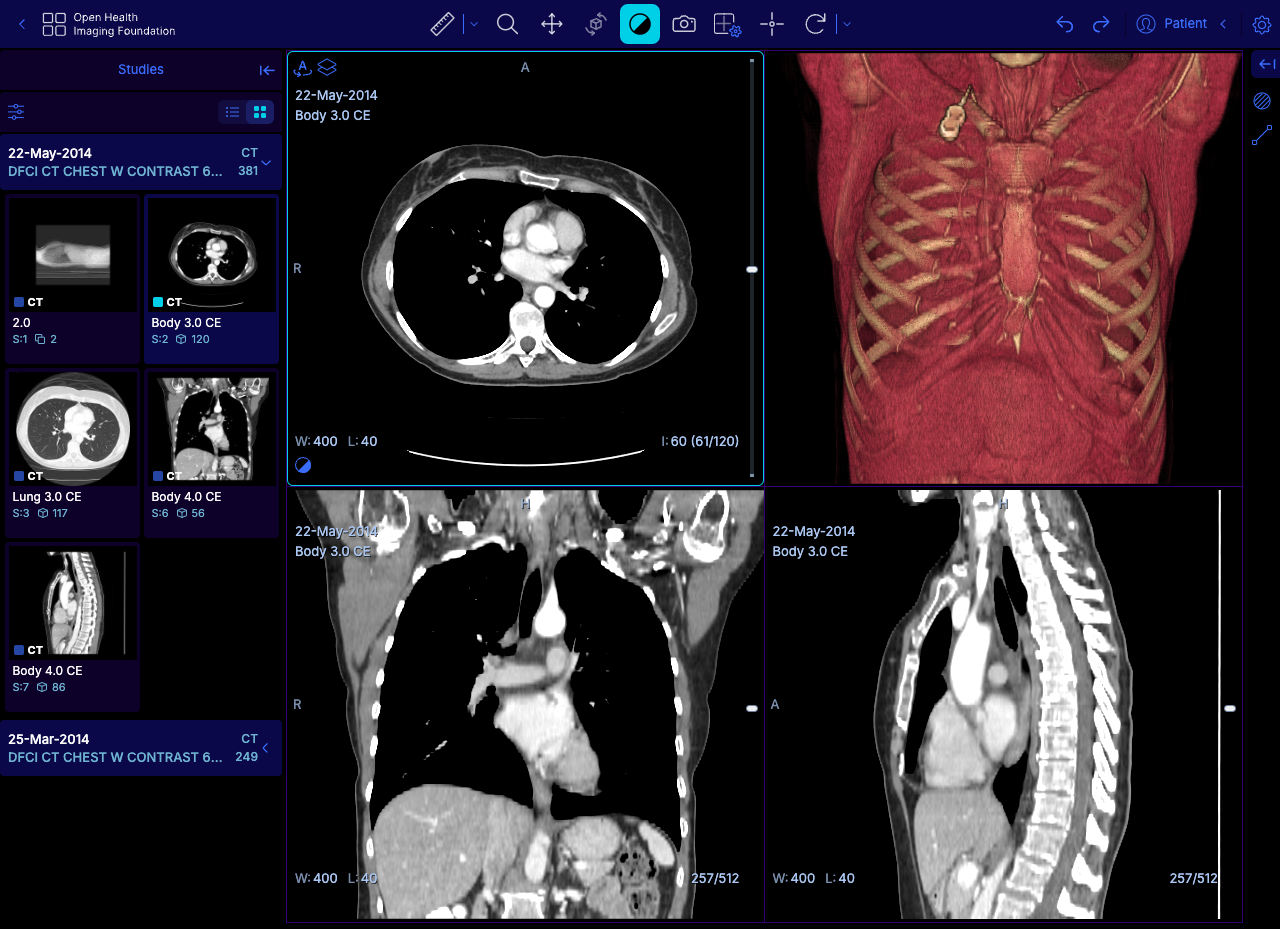Click the 22-May-2014 study date text

pos(50,153)
